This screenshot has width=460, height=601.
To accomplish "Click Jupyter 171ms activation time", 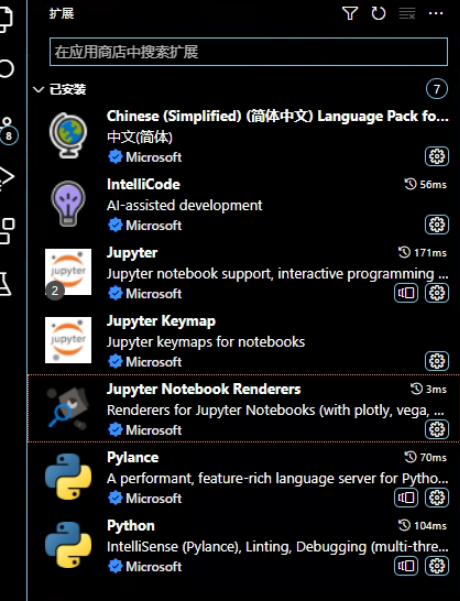I will (422, 253).
